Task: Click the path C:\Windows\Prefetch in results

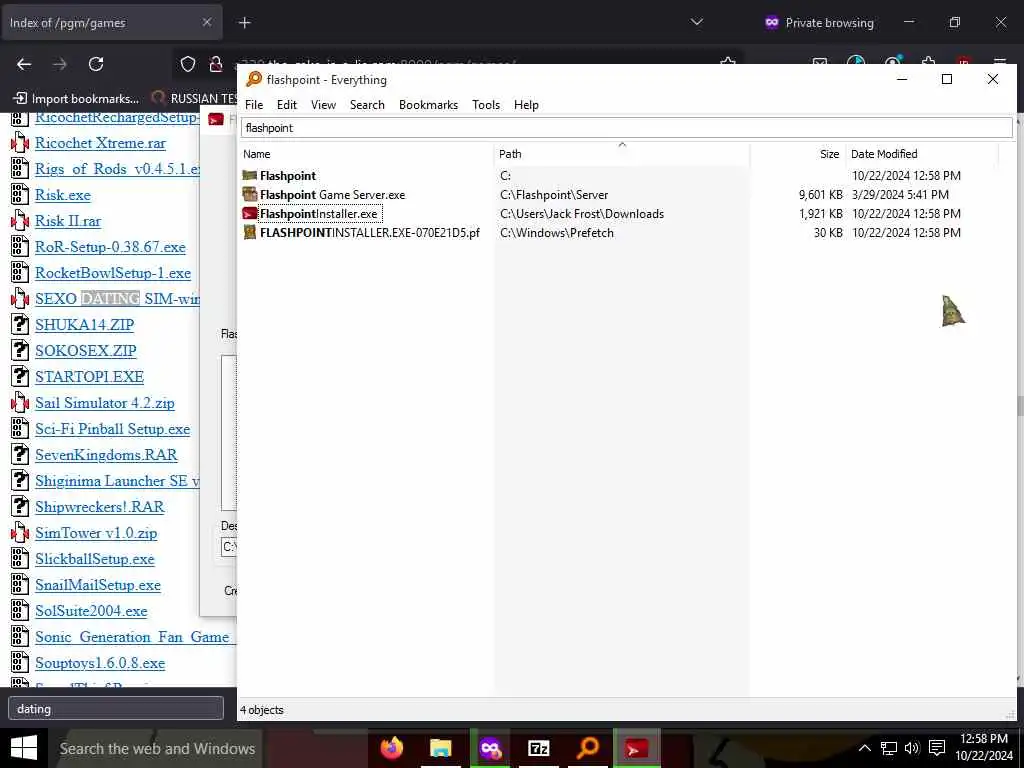Action: click(x=556, y=232)
